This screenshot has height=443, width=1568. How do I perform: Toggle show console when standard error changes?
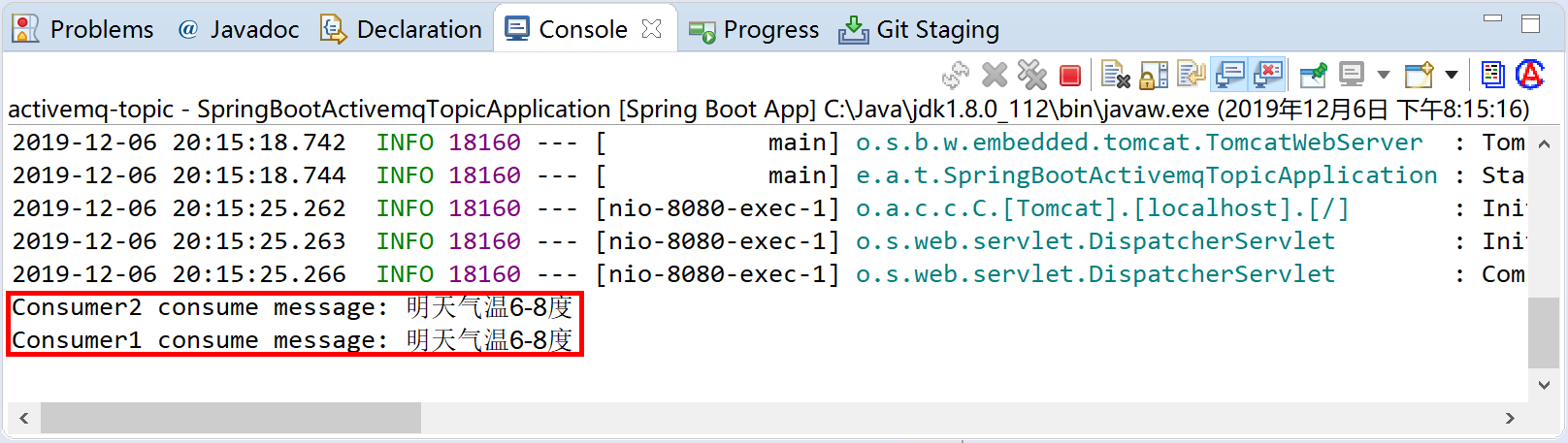[x=1267, y=76]
